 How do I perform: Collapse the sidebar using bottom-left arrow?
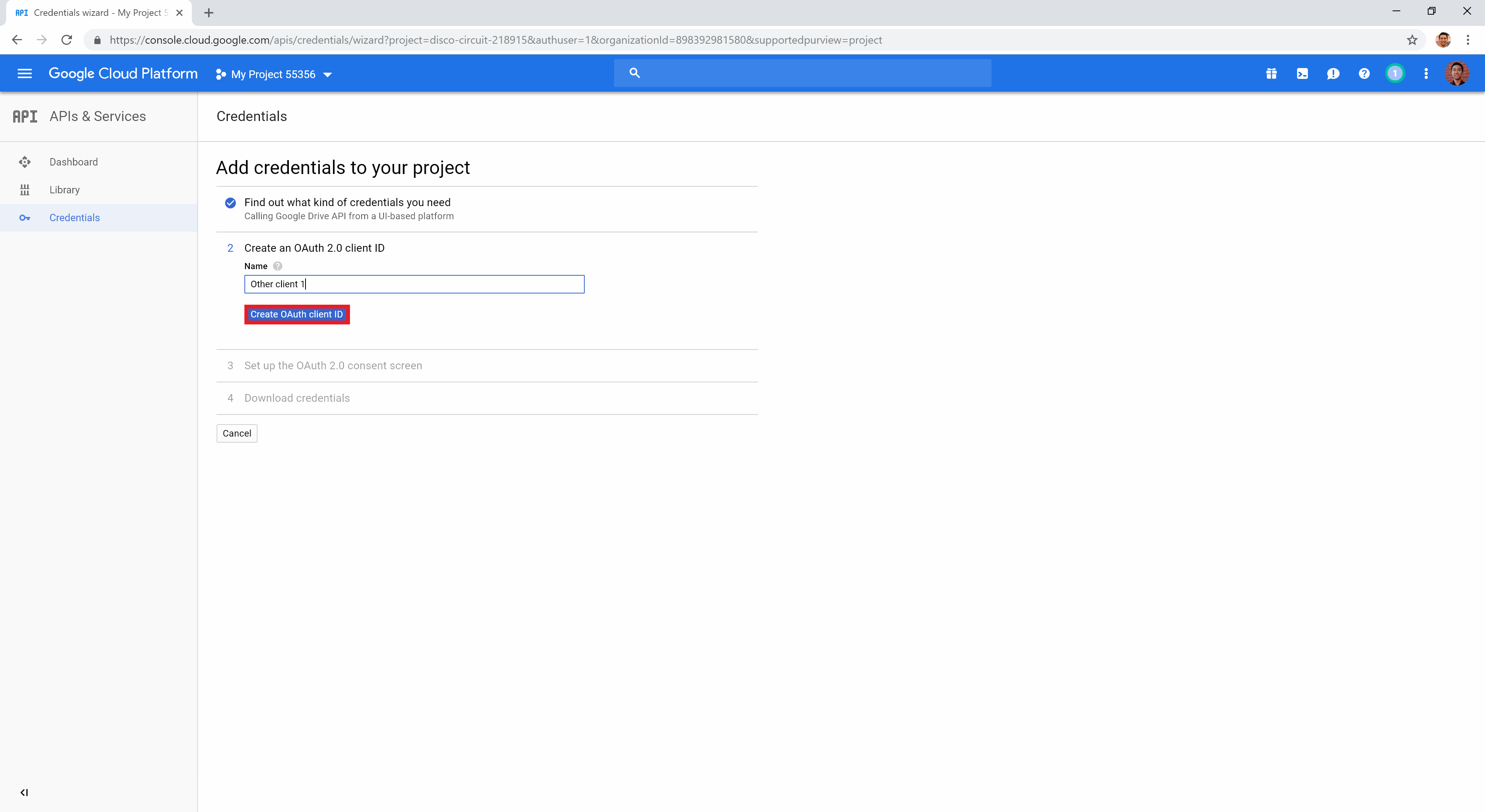(x=24, y=792)
